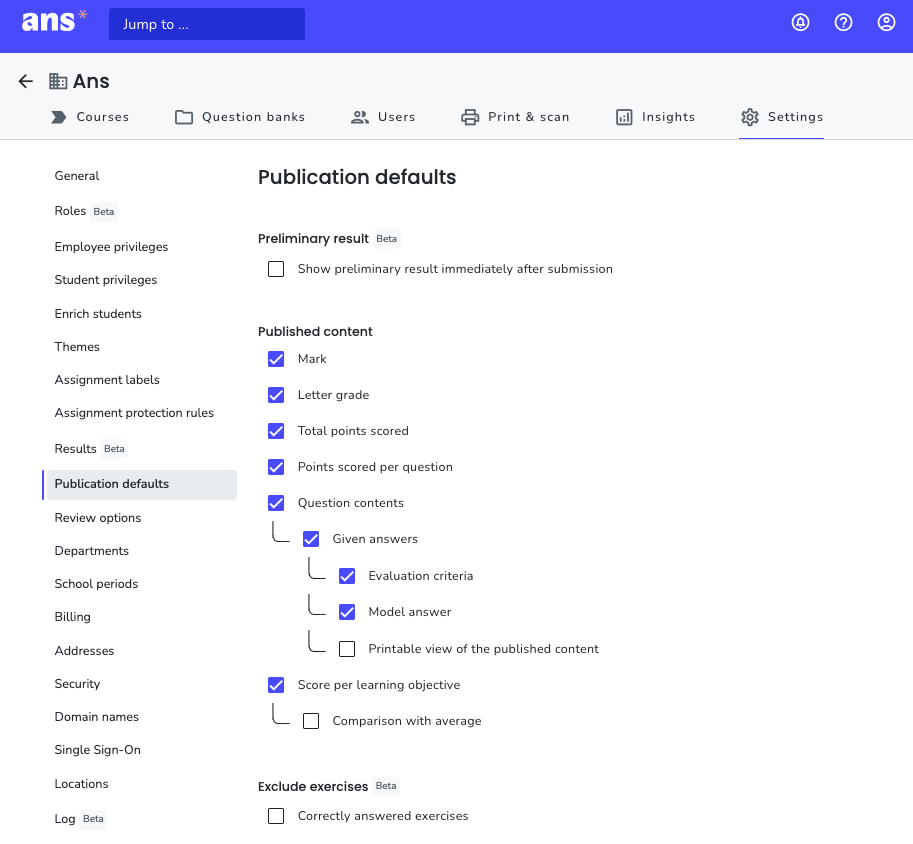
Task: Open the help question mark icon
Action: 843,23
